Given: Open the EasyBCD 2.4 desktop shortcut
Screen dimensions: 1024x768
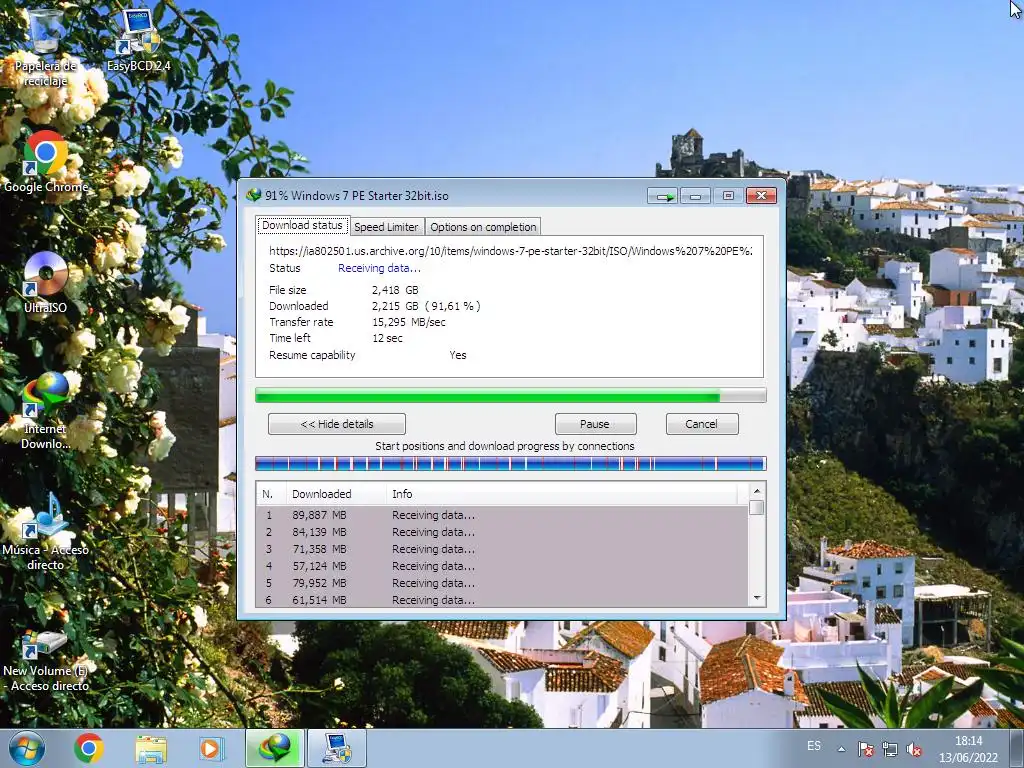Looking at the screenshot, I should 138,40.
